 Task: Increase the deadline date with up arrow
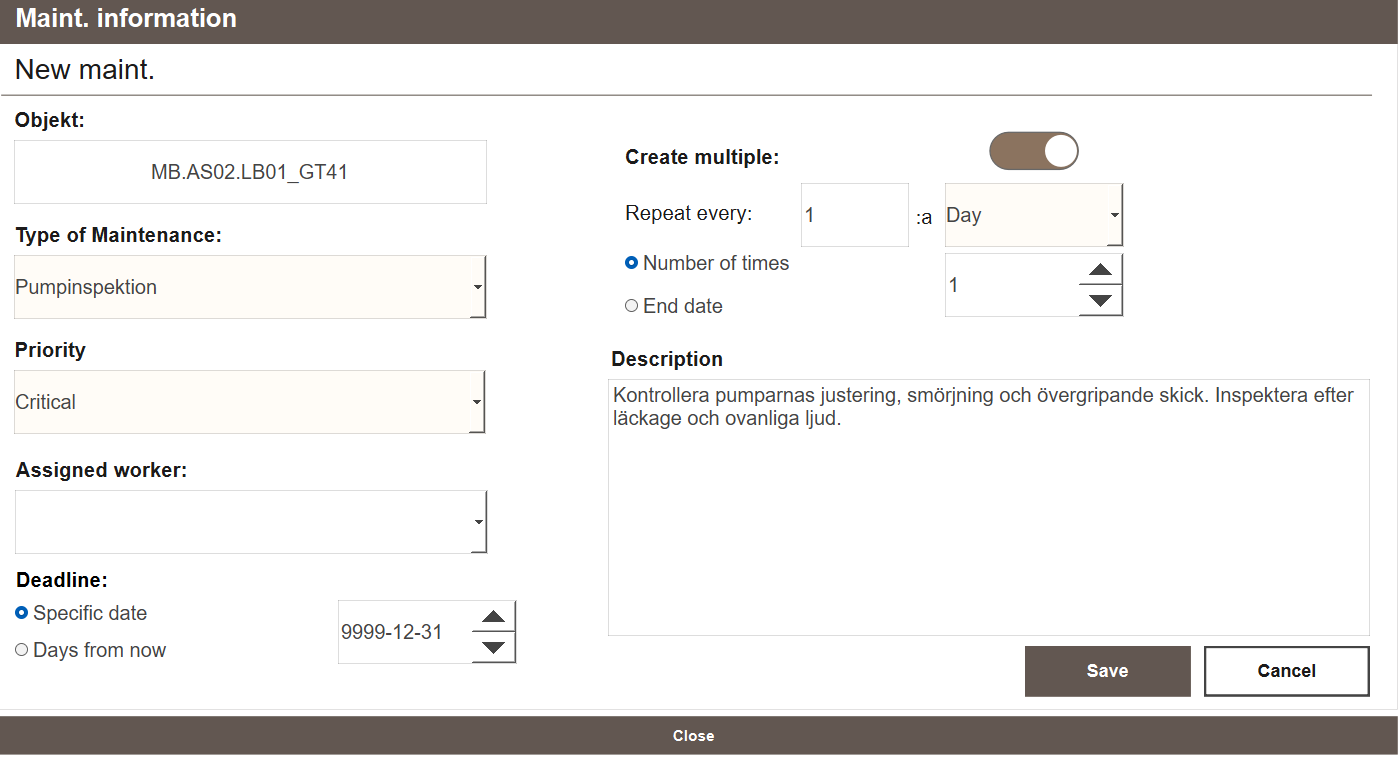pyautogui.click(x=493, y=617)
